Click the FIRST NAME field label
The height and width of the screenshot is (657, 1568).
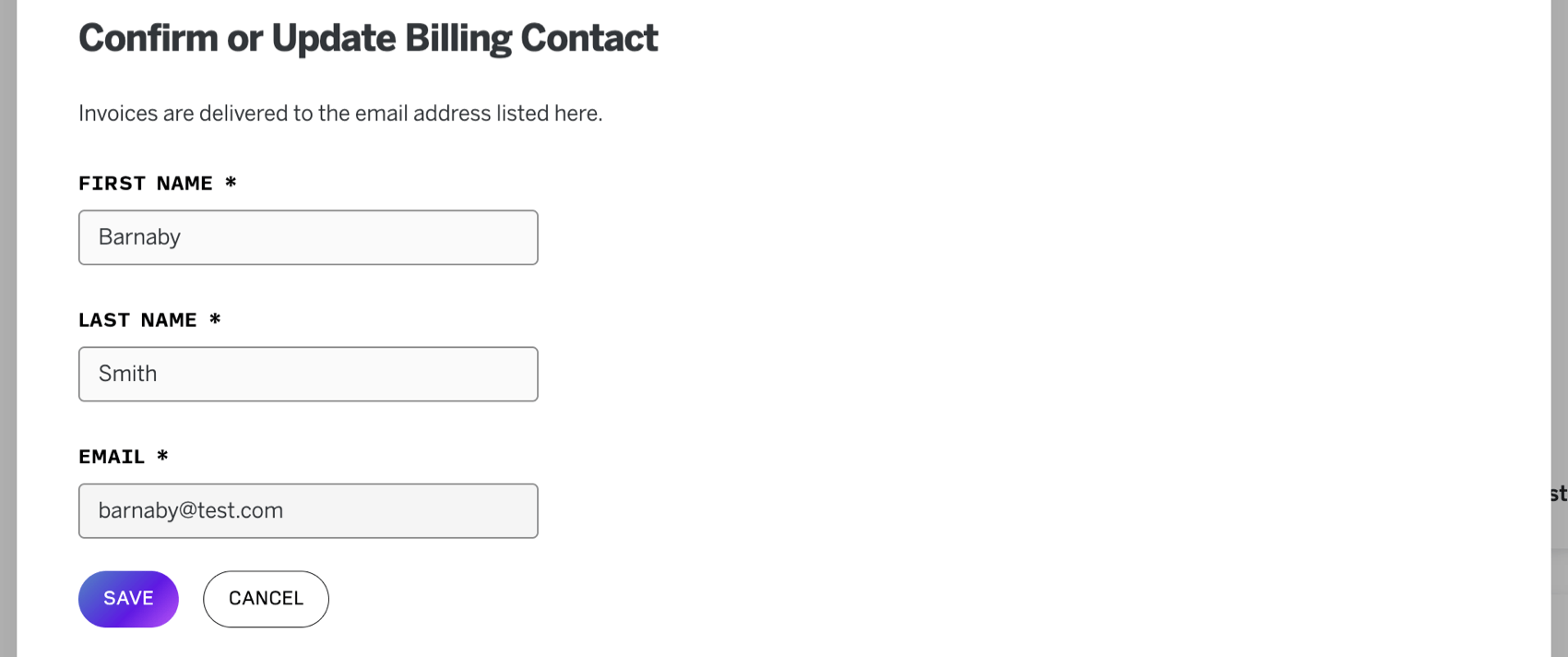click(146, 184)
